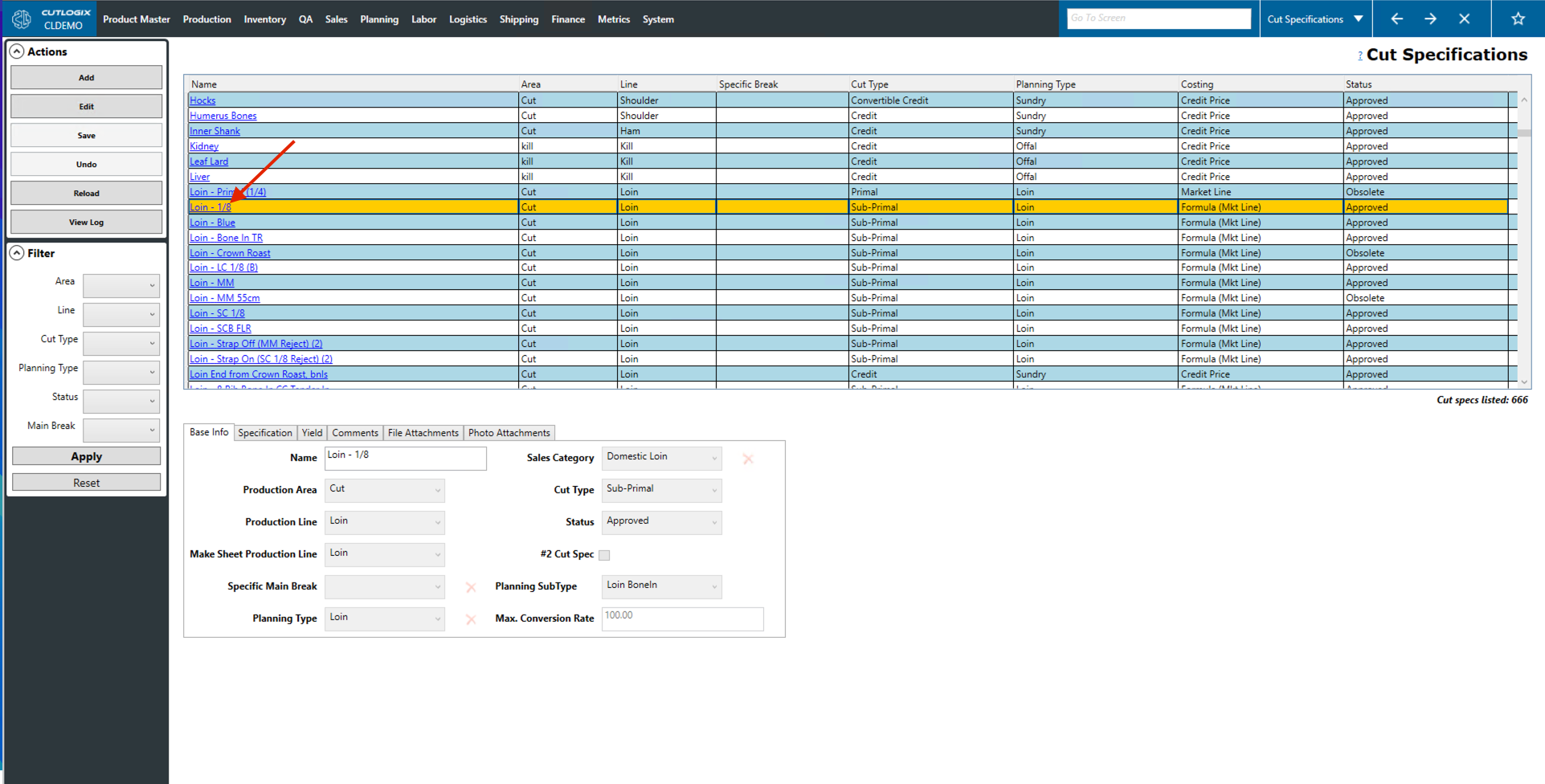Screen dimensions: 1545x784
Task: Click the forward arrow navigation icon
Action: pos(1430,18)
